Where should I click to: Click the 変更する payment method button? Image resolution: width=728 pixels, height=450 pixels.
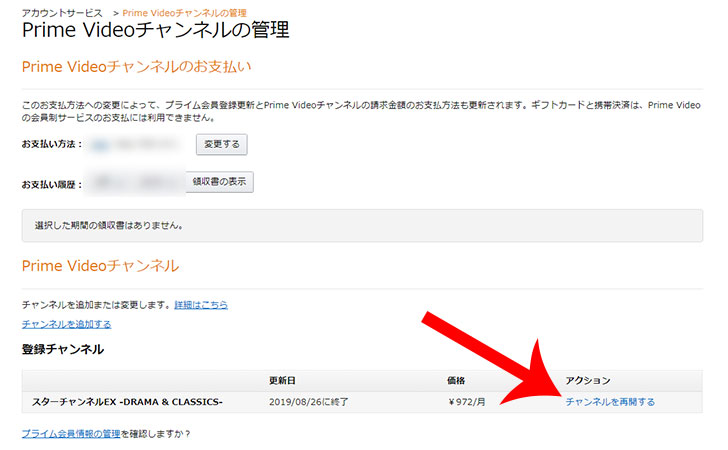coord(221,144)
